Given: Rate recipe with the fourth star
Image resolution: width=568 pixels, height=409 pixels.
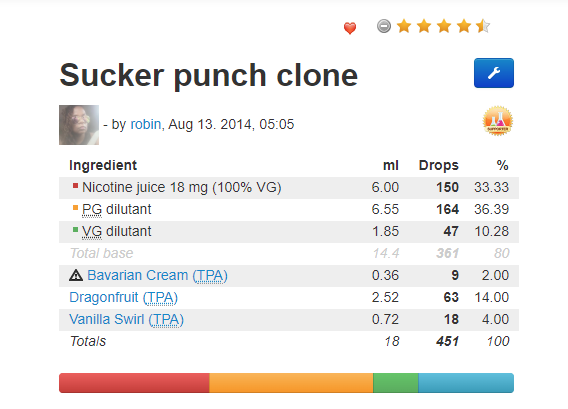Looking at the screenshot, I should tap(464, 26).
